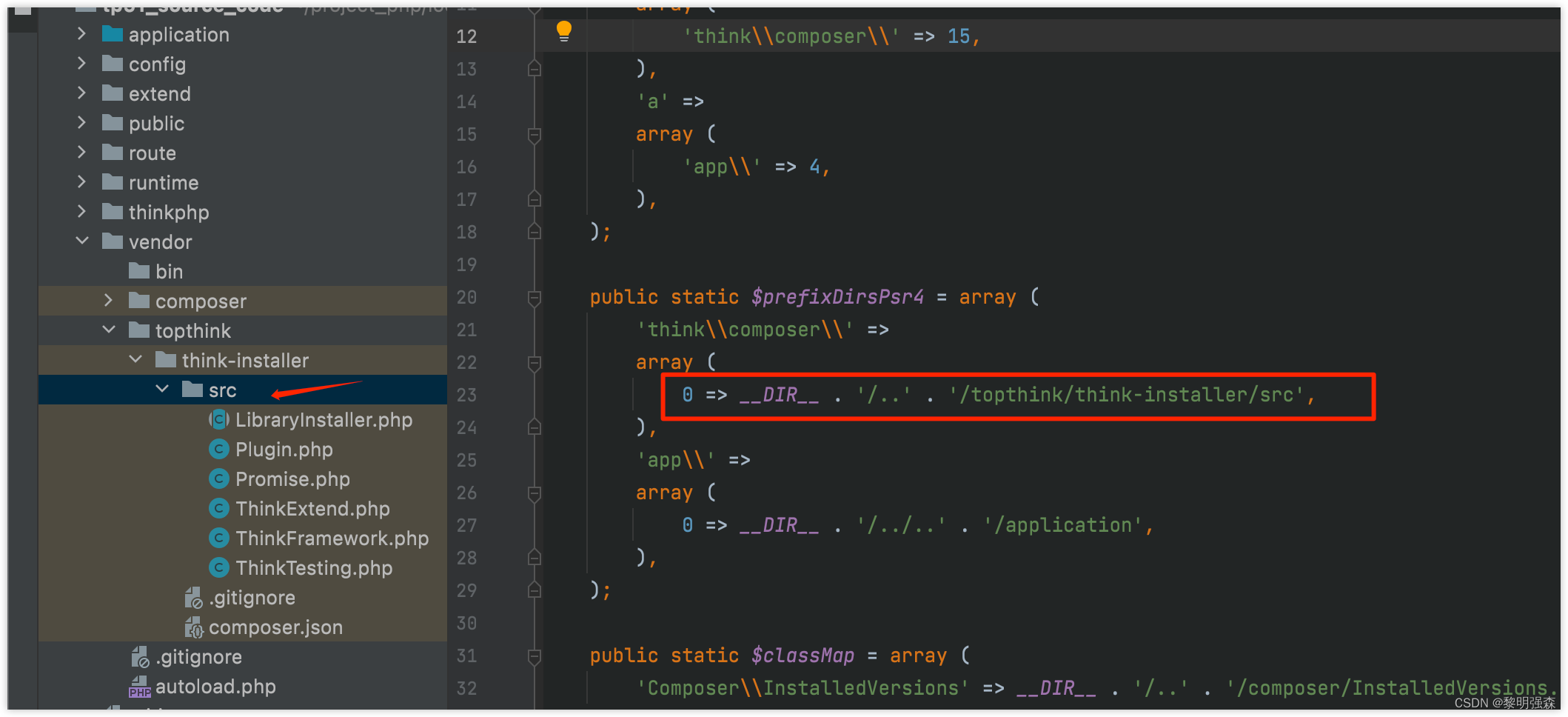This screenshot has height=717, width=1568.
Task: Collapse the think-installer folder arrow
Action: click(135, 360)
